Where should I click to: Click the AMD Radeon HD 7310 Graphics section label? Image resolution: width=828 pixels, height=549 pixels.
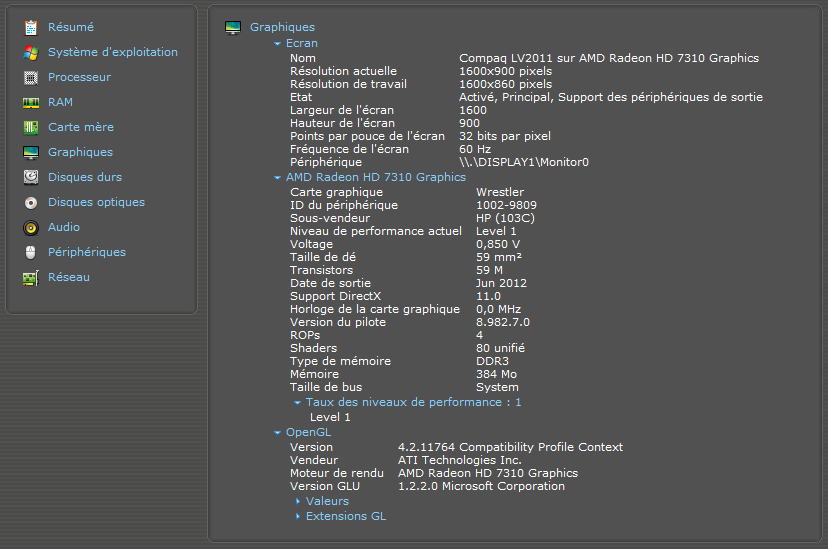click(x=375, y=177)
